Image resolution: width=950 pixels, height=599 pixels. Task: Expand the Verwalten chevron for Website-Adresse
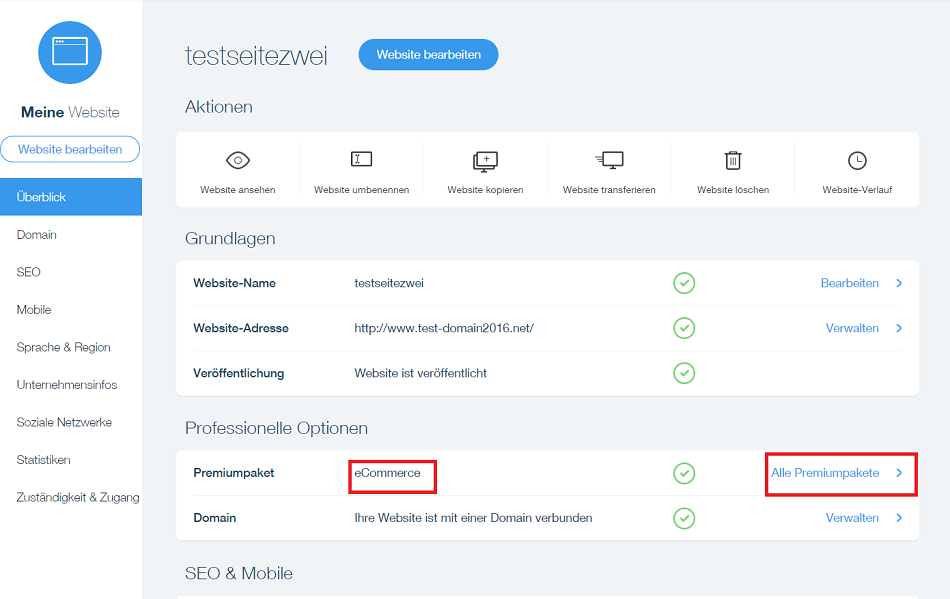pos(898,328)
